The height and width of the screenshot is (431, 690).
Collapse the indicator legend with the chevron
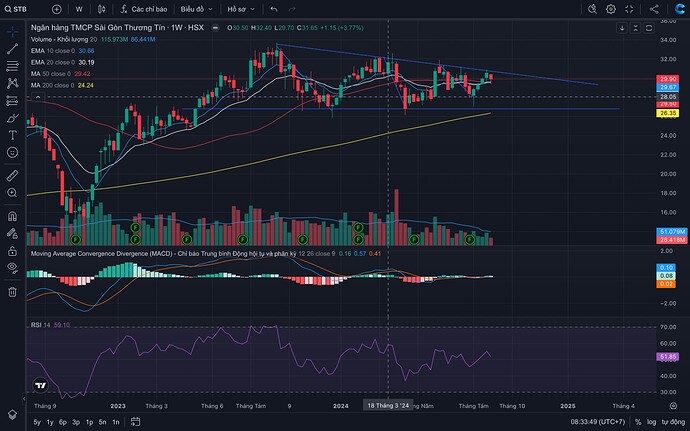[38, 97]
